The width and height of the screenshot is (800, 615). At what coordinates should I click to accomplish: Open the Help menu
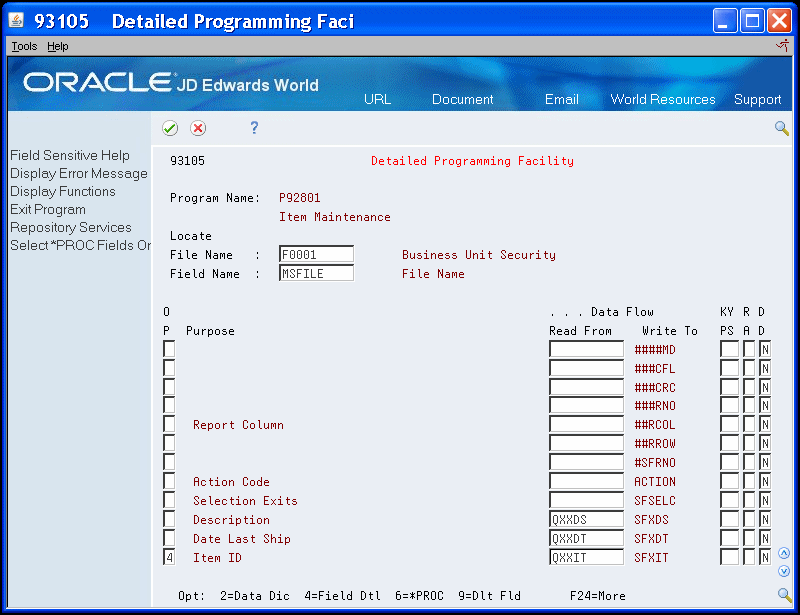(x=58, y=46)
